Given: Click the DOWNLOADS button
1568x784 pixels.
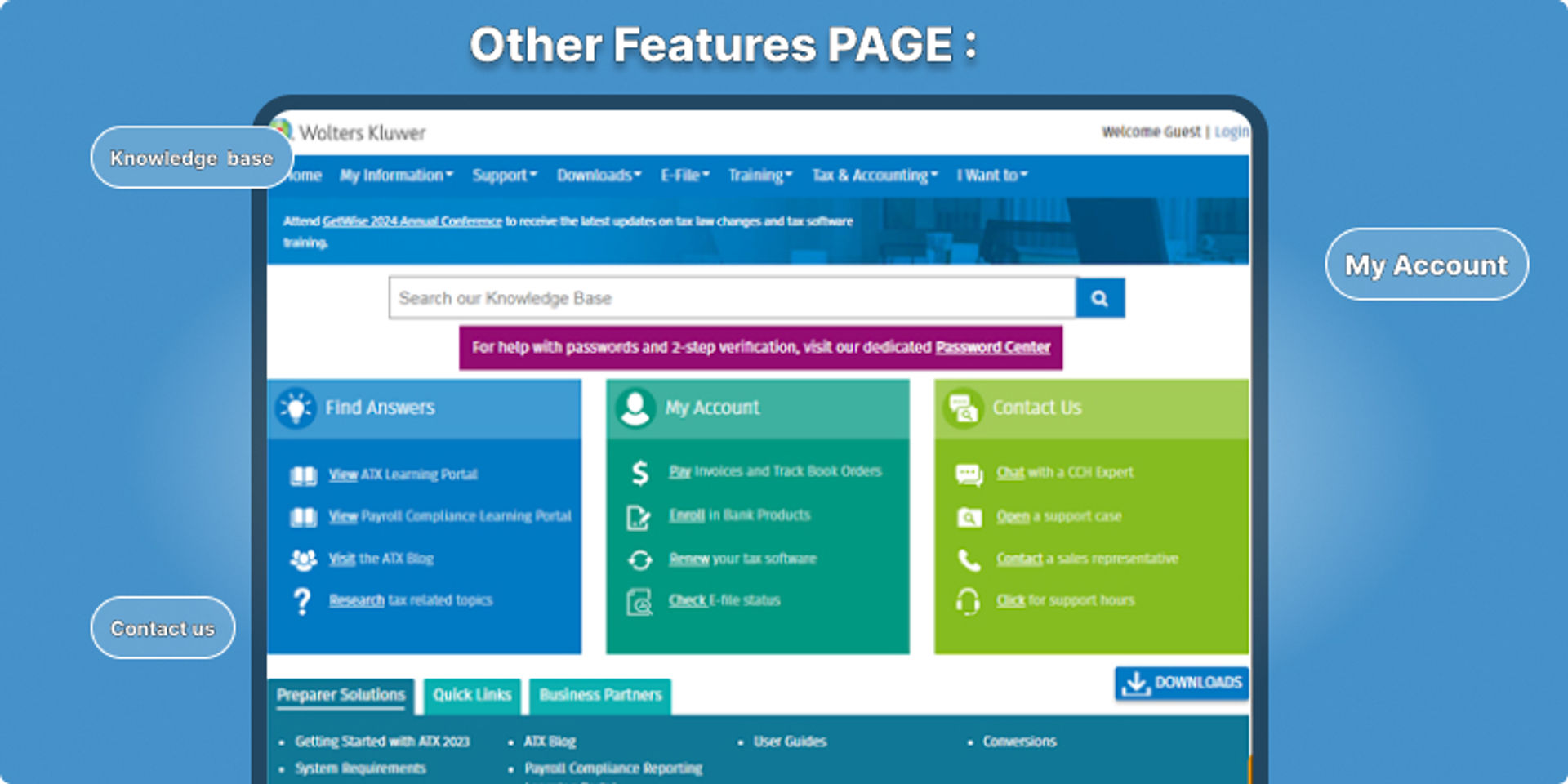Looking at the screenshot, I should [x=1182, y=684].
